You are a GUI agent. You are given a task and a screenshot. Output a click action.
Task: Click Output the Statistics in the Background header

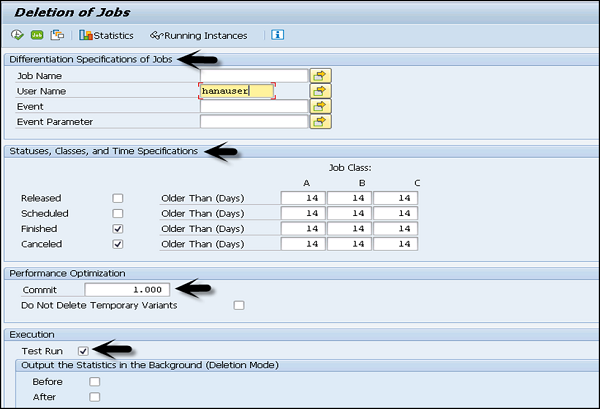coord(150,365)
